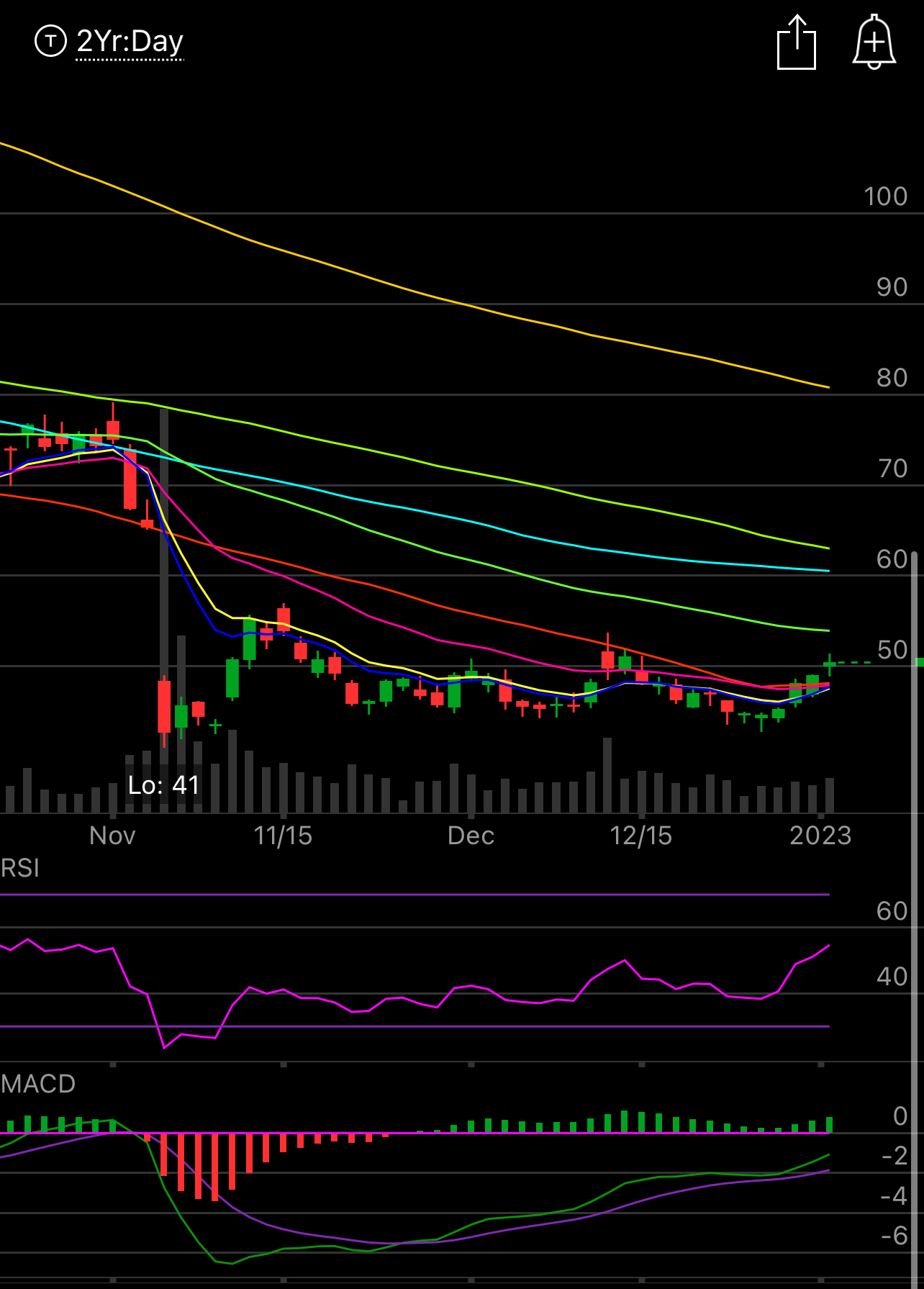Tap the 11/15 date axis label
This screenshot has width=924, height=1289.
[x=283, y=836]
